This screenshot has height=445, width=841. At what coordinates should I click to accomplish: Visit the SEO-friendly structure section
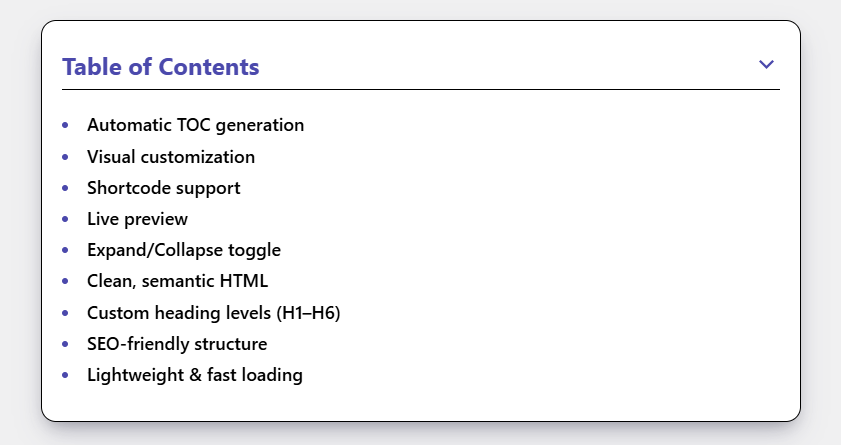[177, 344]
